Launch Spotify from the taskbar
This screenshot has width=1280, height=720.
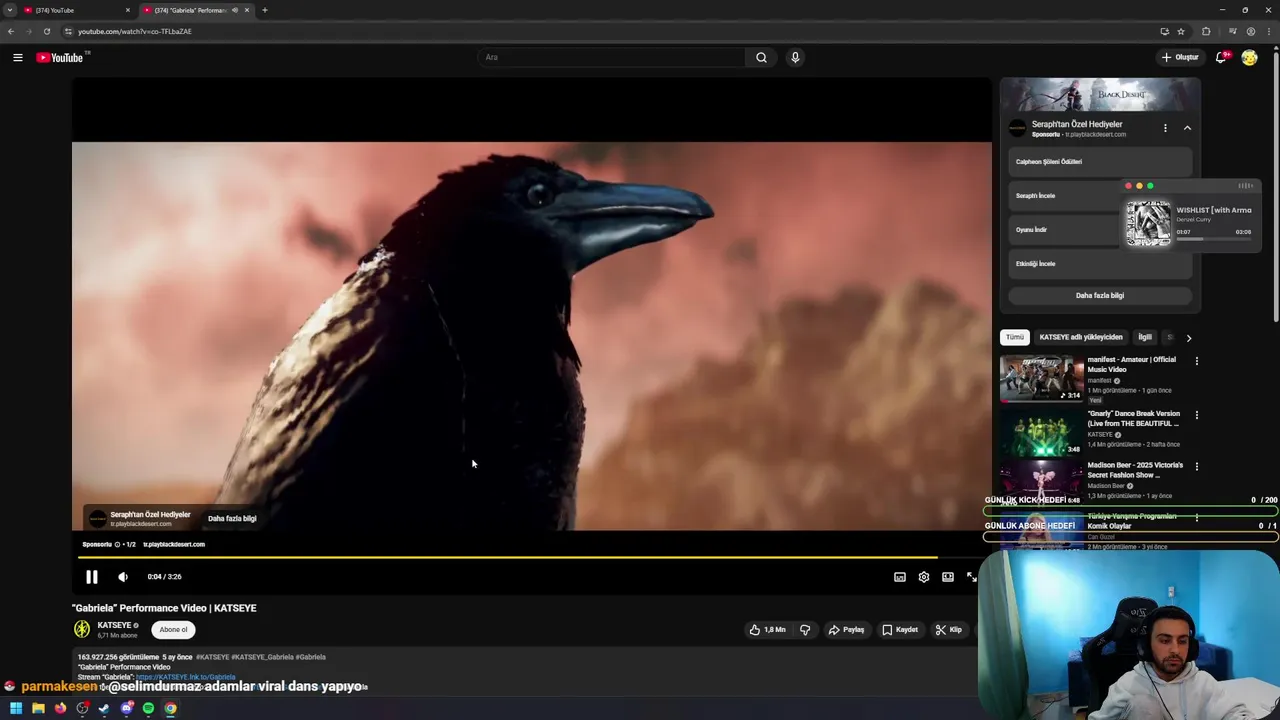(x=148, y=708)
